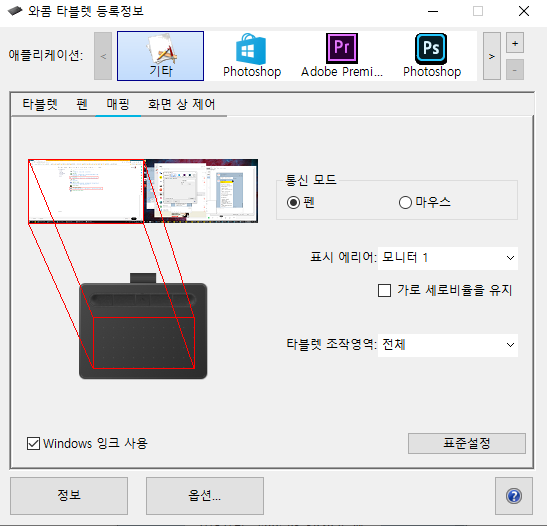Select the Photoshop icon with Ps logo
The height and width of the screenshot is (526, 547).
[x=432, y=56]
